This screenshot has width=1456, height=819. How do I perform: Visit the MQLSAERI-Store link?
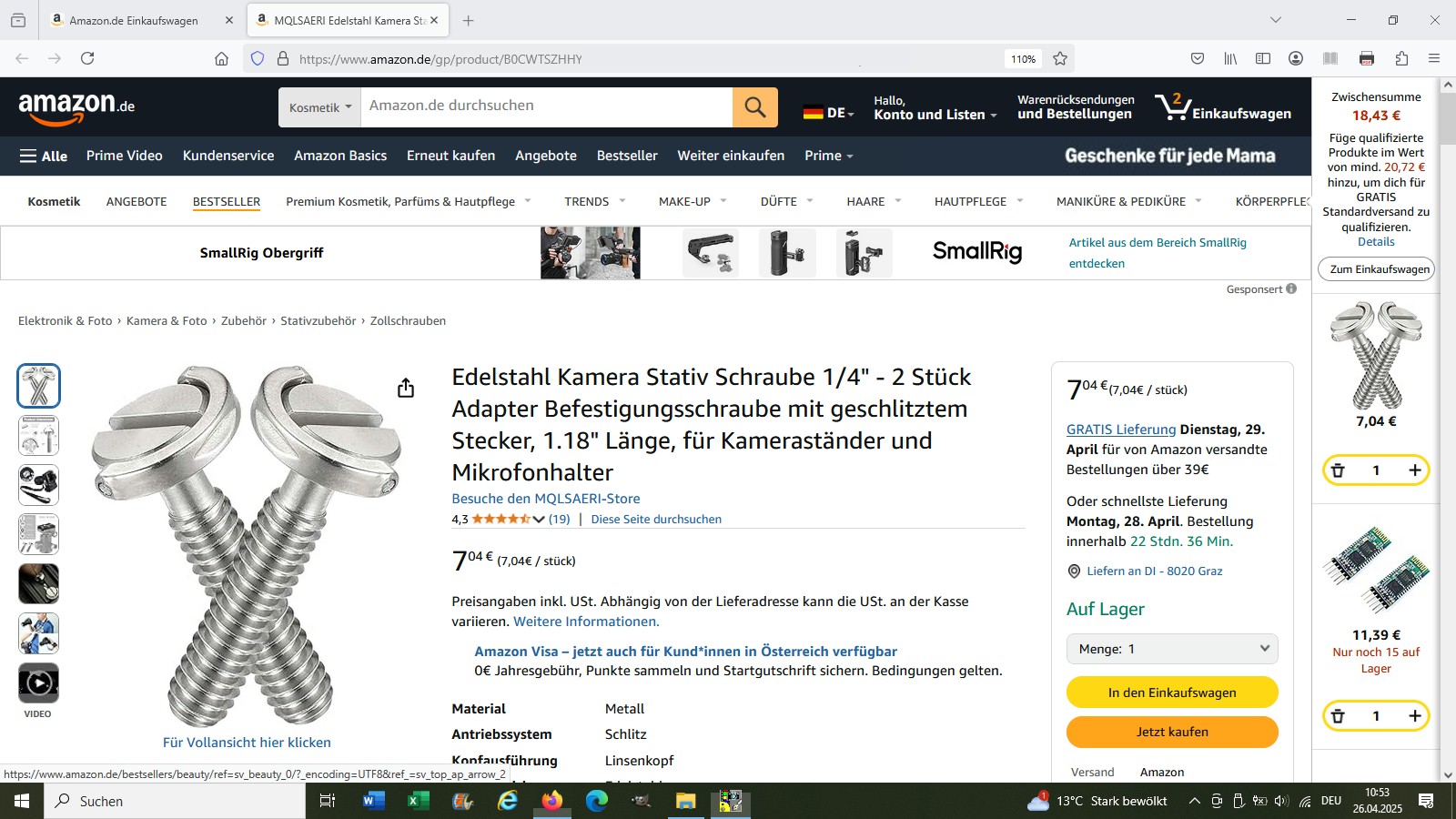546,499
